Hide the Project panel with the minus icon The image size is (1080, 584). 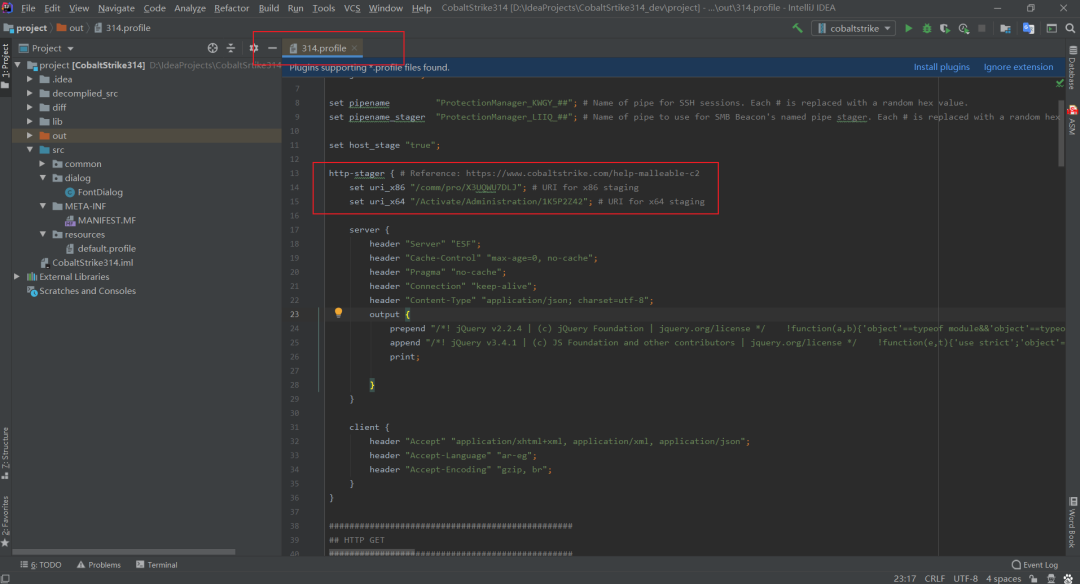click(x=272, y=48)
